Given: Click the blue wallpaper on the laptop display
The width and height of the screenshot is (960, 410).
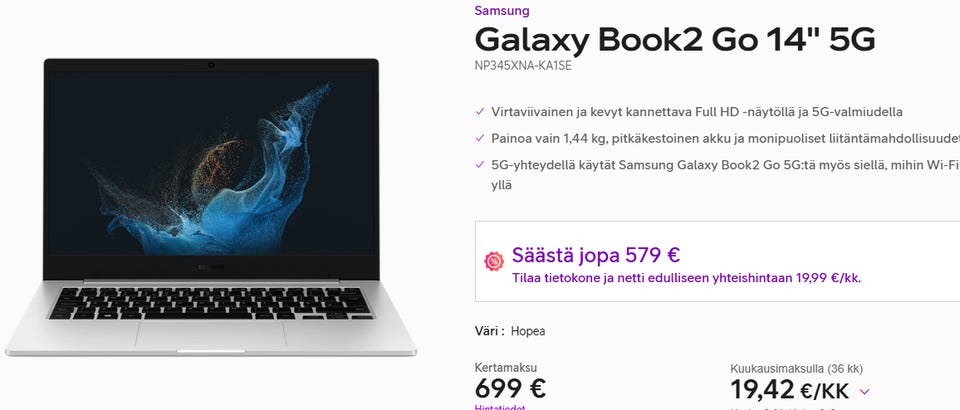Looking at the screenshot, I should (x=211, y=162).
